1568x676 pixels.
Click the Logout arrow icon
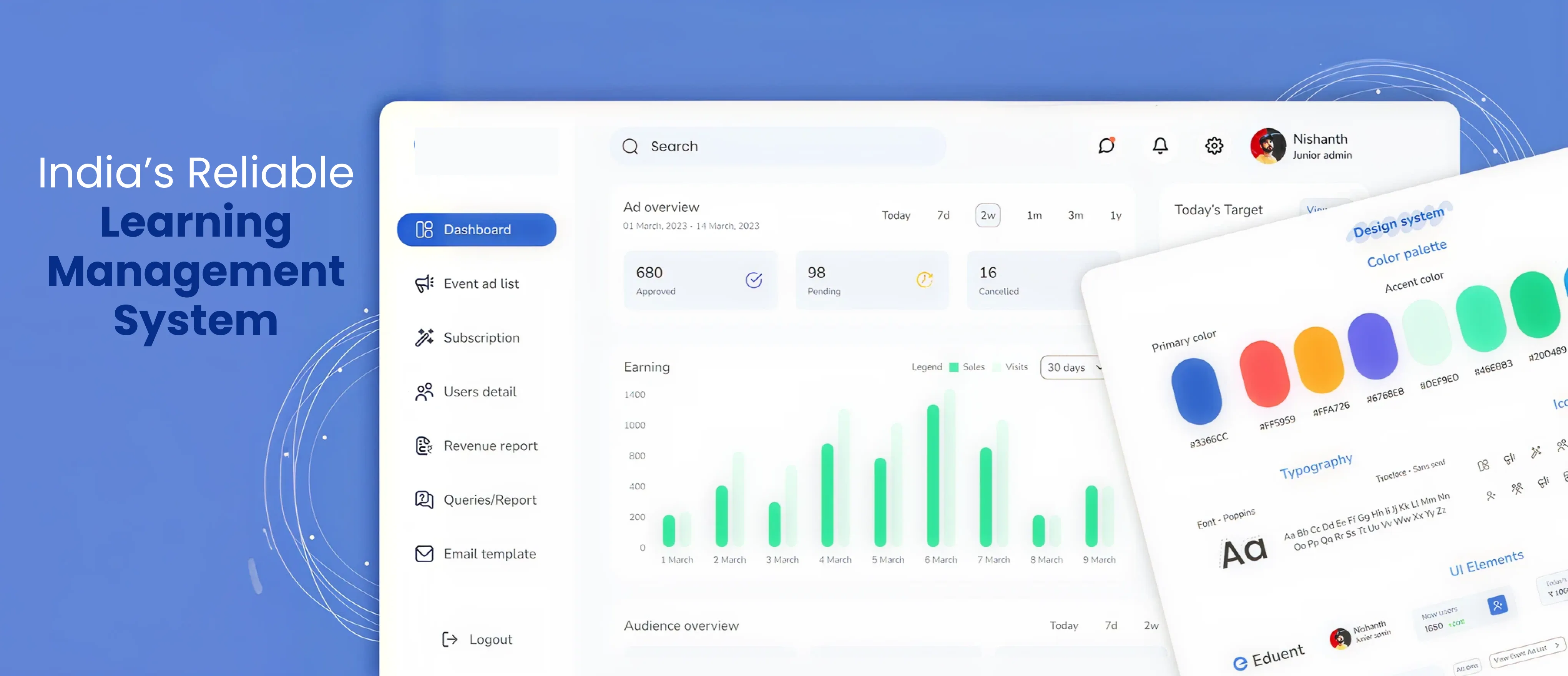point(450,640)
